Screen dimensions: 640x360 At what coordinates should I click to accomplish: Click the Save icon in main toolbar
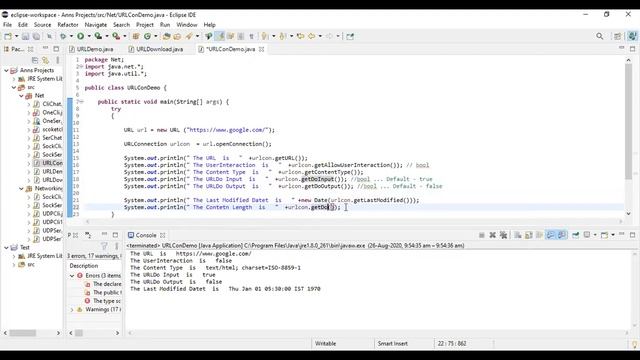point(25,36)
